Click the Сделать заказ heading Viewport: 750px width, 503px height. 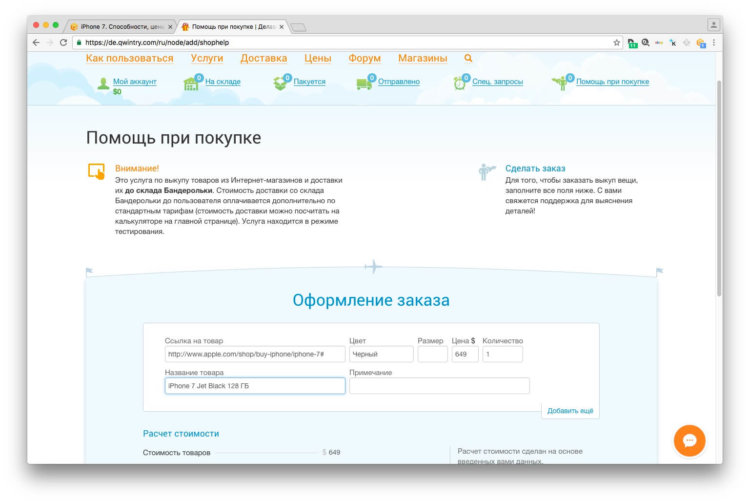click(535, 168)
